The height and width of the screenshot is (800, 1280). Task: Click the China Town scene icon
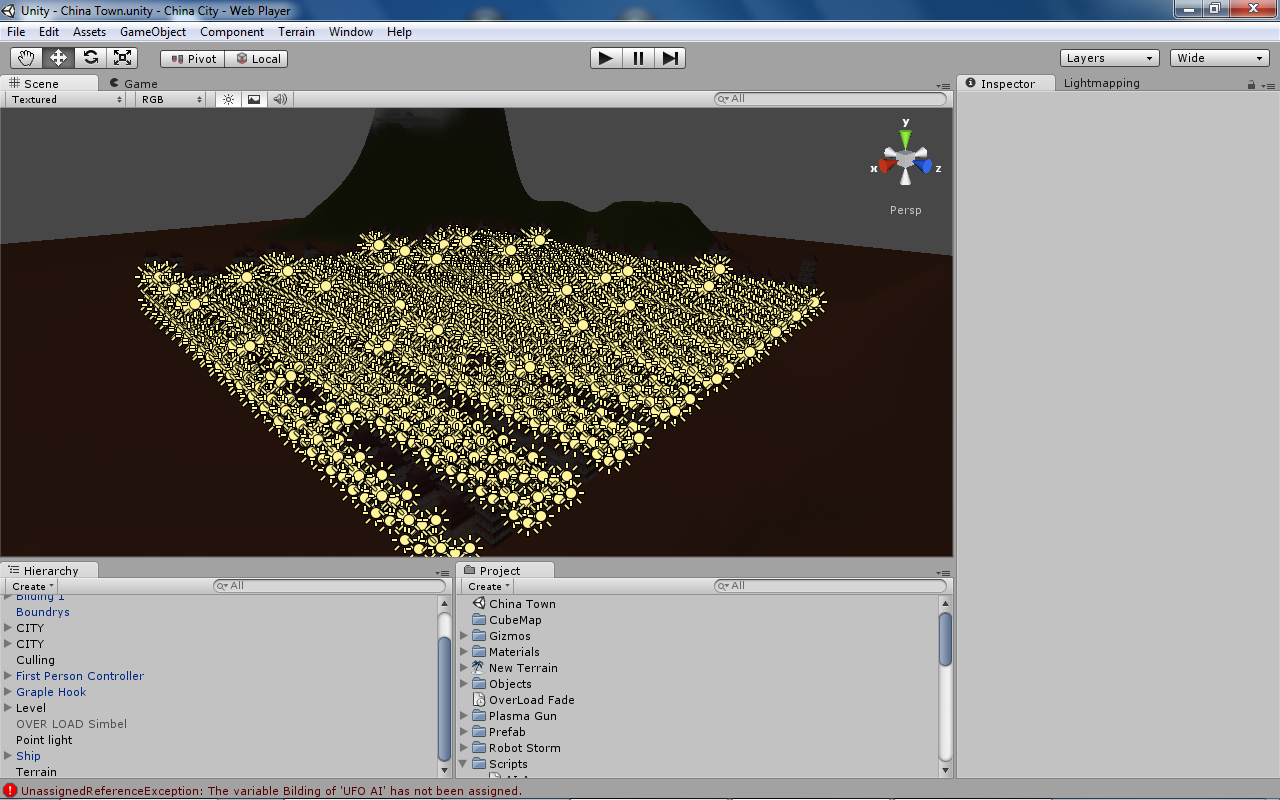click(x=479, y=603)
